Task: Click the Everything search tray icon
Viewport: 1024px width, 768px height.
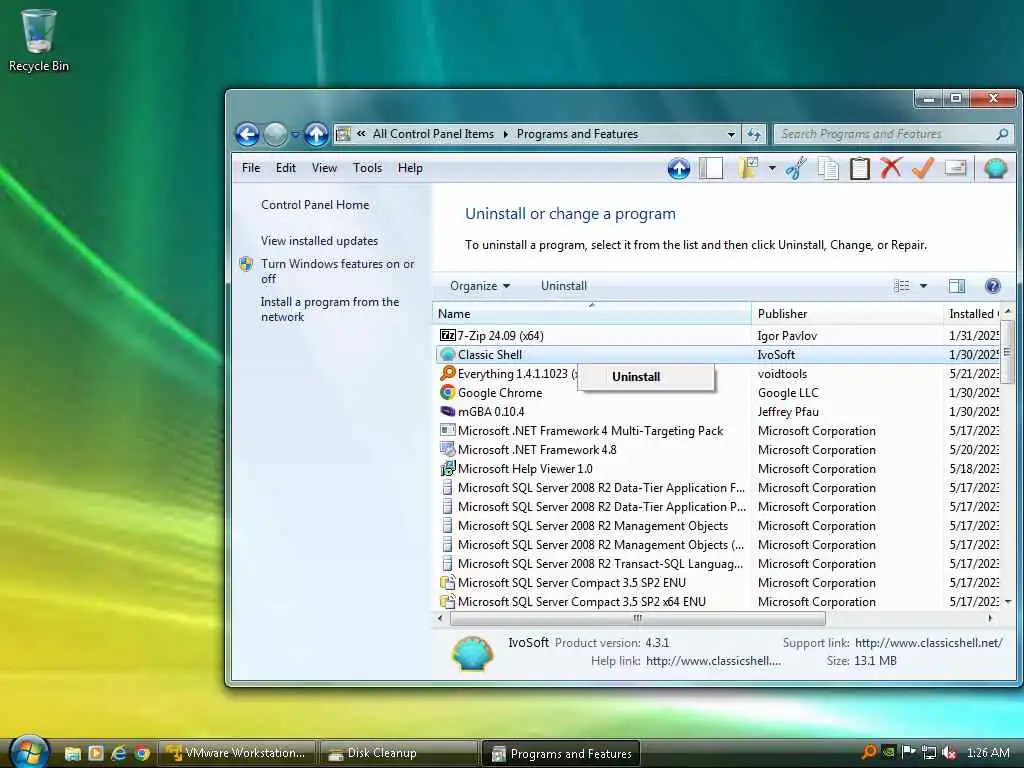Action: (x=869, y=752)
